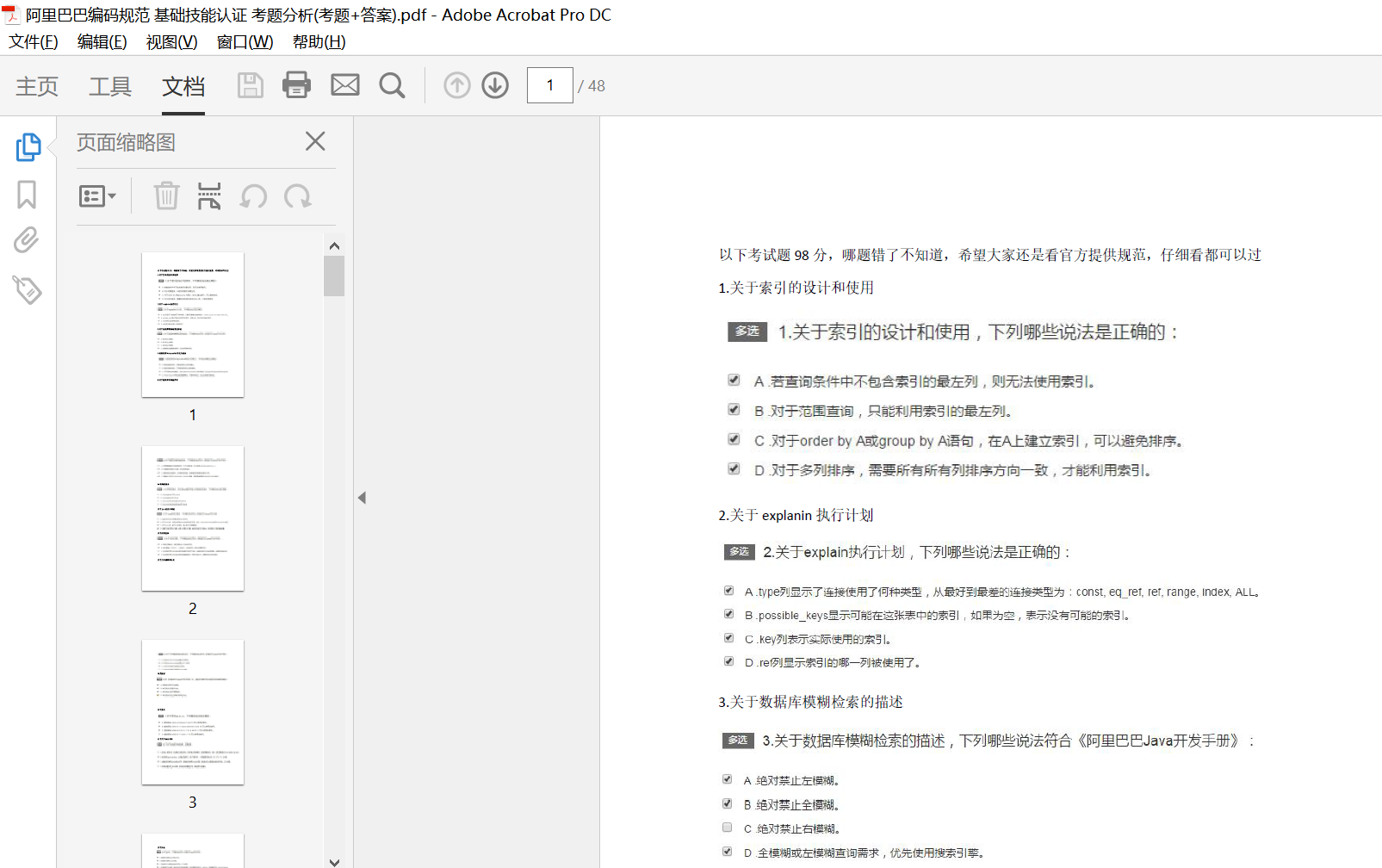Click thumbnail scrollbar up arrow
The image size is (1382, 868).
pyautogui.click(x=335, y=245)
